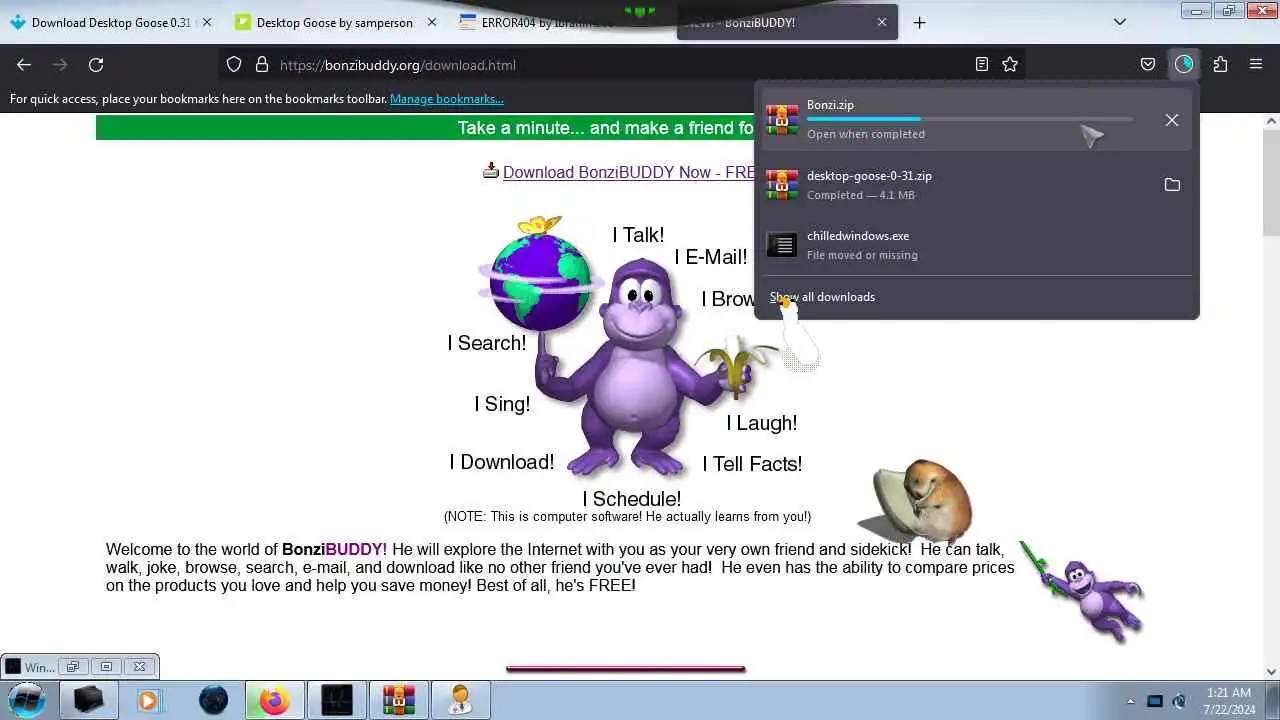1280x720 pixels.
Task: Switch to Firefox in the taskbar
Action: (274, 700)
